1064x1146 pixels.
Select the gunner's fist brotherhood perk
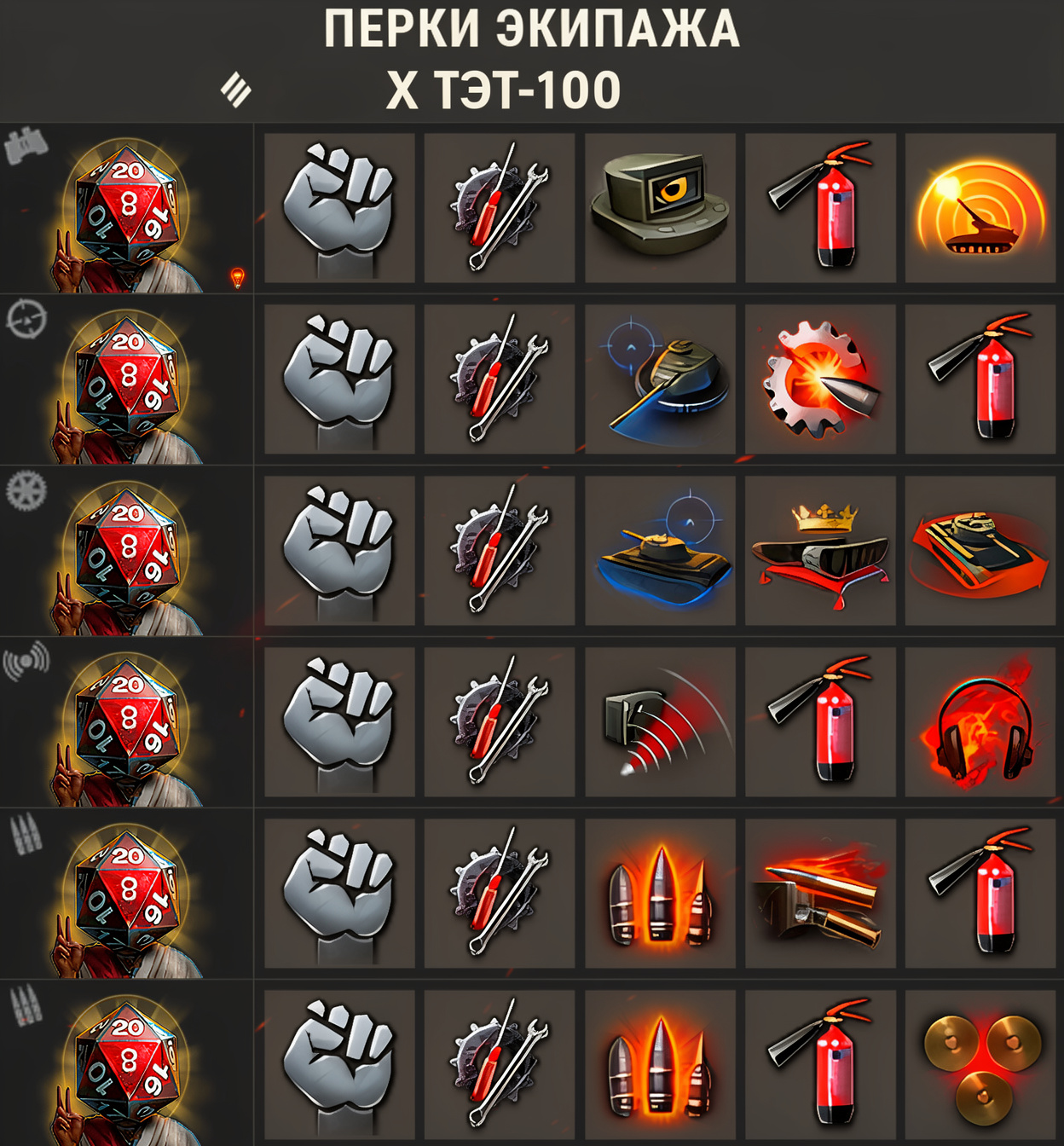(x=339, y=379)
